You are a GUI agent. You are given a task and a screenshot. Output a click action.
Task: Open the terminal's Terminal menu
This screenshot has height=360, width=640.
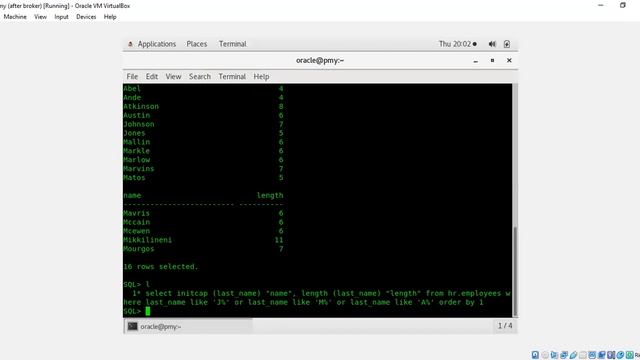(232, 77)
